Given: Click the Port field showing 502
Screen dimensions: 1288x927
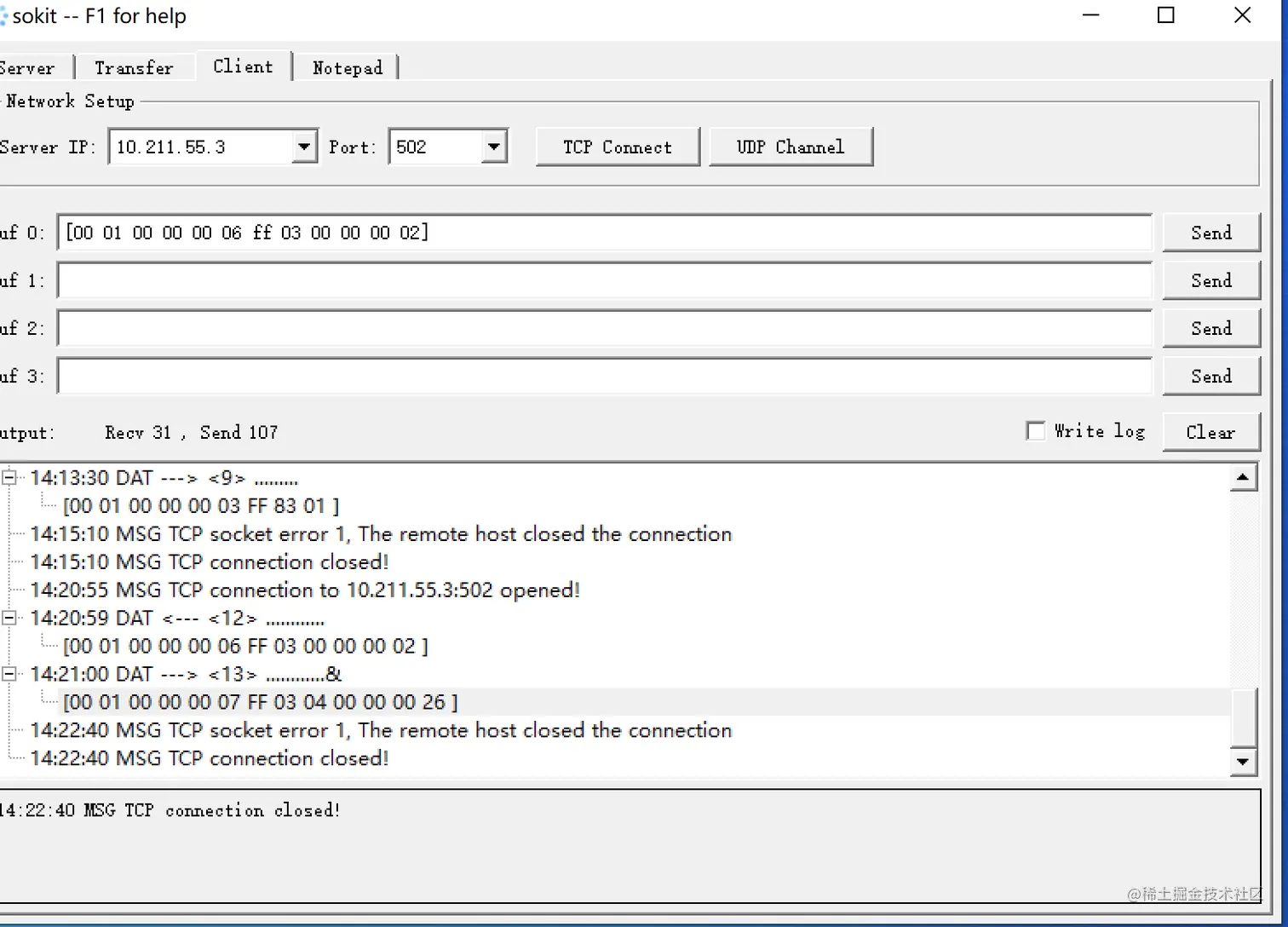Looking at the screenshot, I should point(435,147).
